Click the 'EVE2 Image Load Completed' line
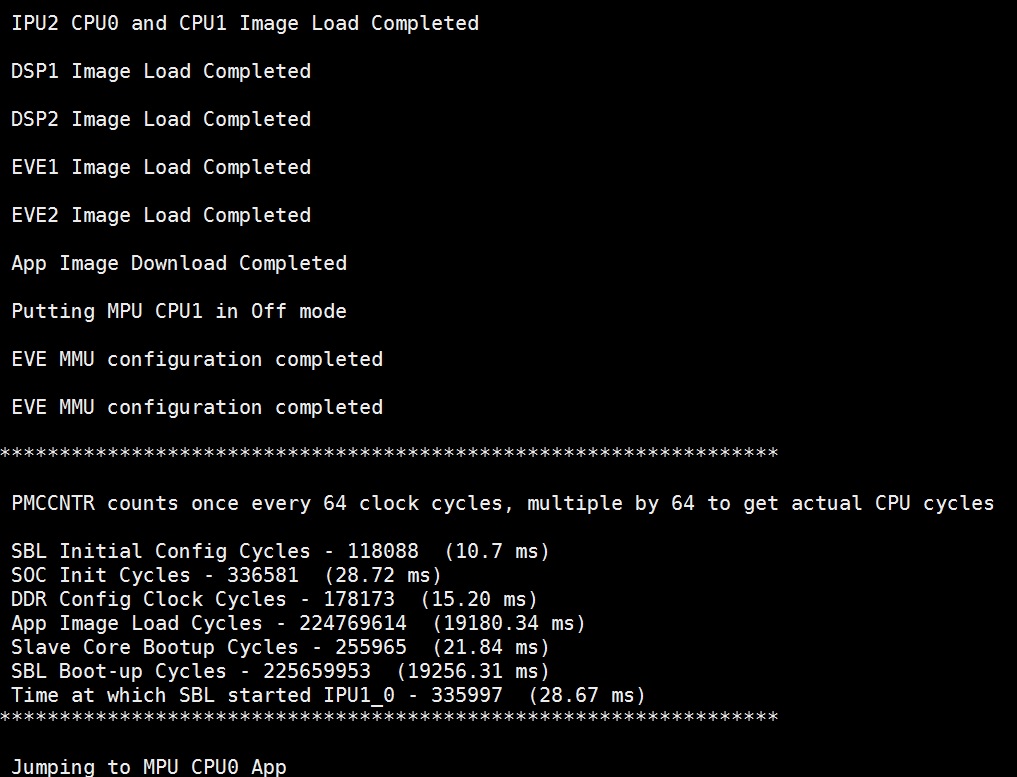Screen dimensions: 1017x777 tap(161, 215)
